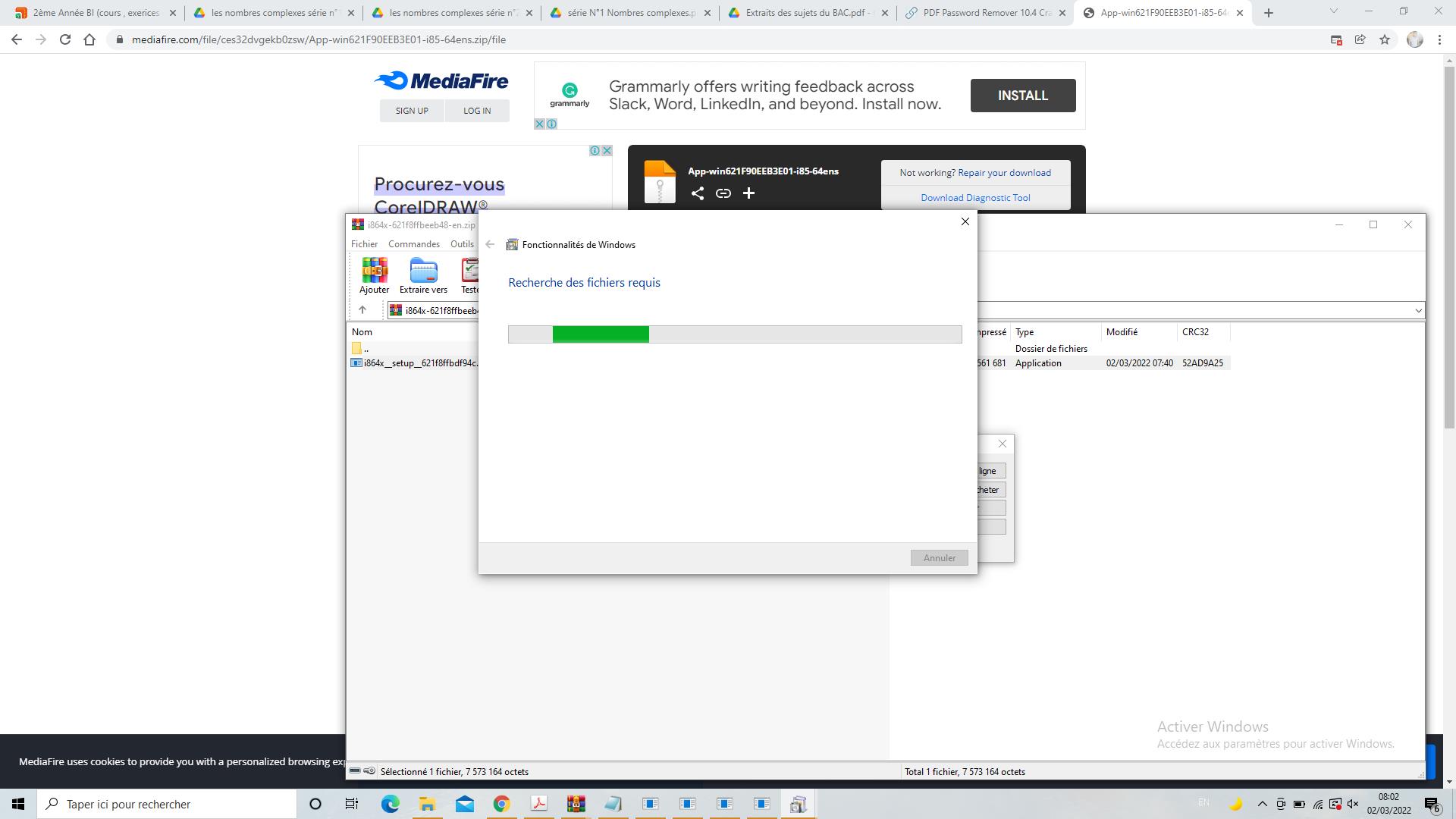
Task: Click Repair your download link
Action: 1004,173
